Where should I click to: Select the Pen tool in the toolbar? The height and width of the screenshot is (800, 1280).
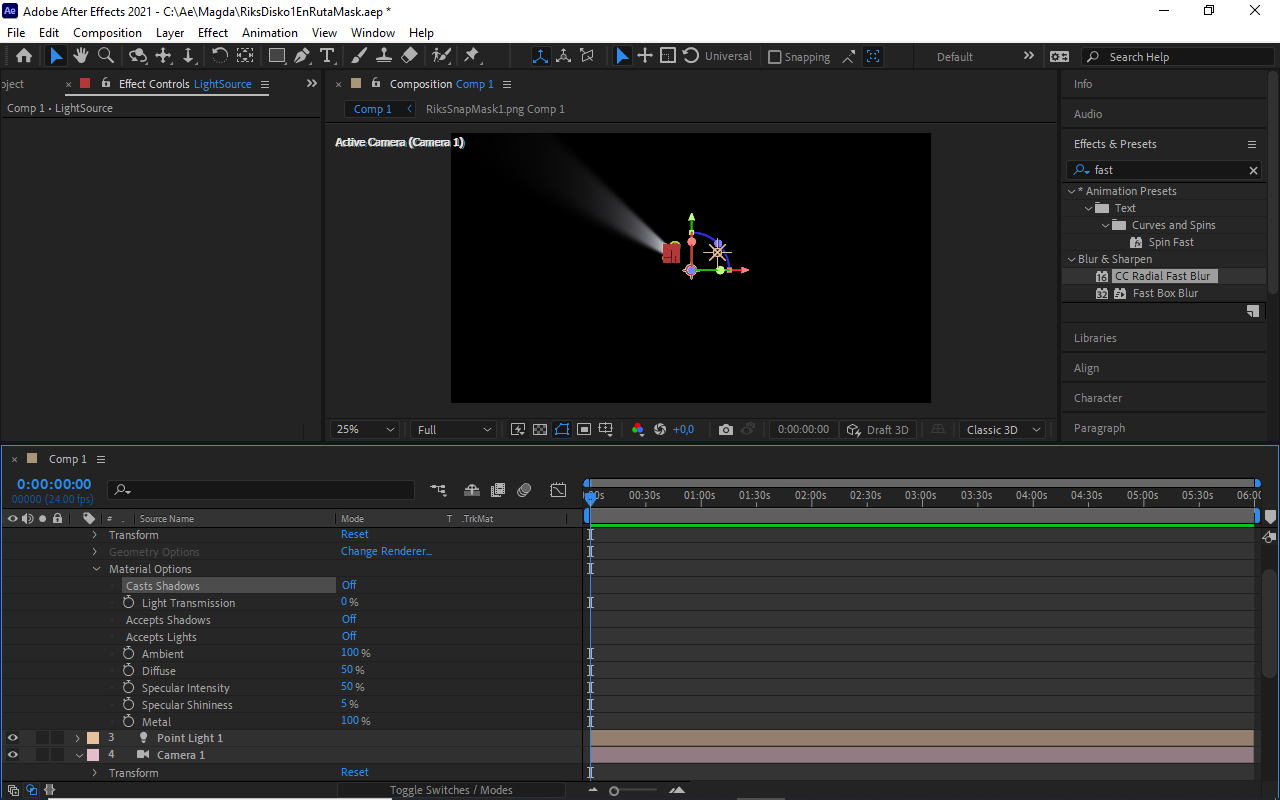point(302,56)
